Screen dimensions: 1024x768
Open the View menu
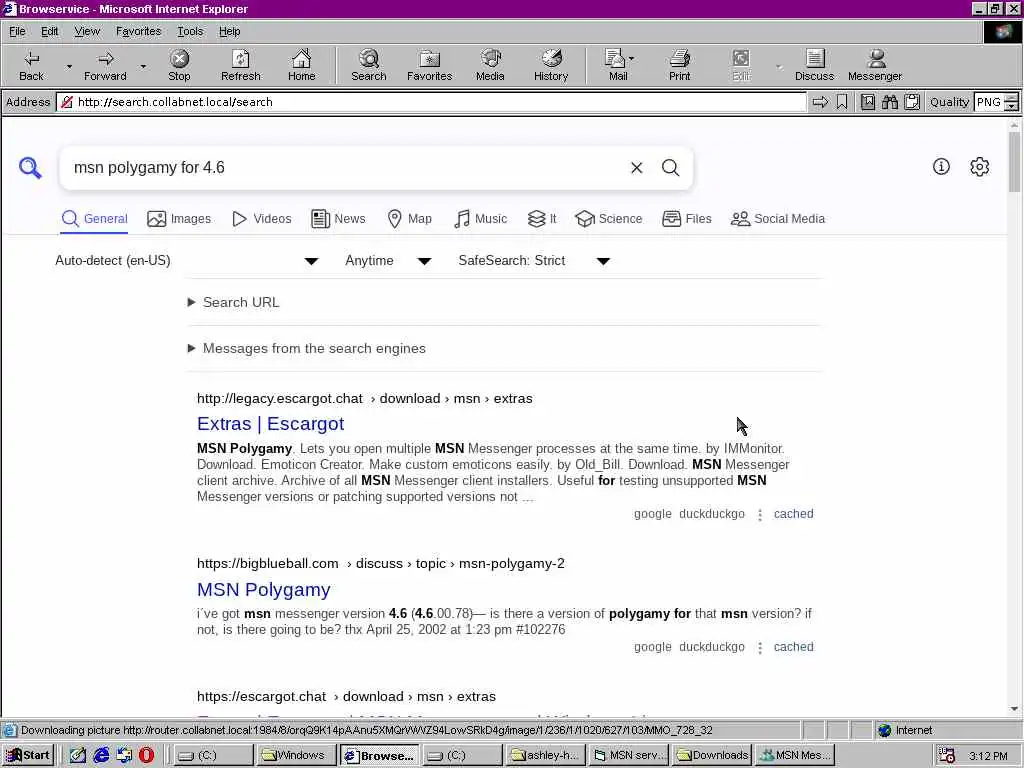pyautogui.click(x=87, y=31)
